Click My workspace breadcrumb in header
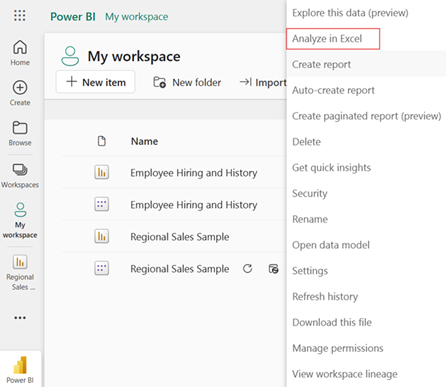Screen dimensions: 446x387 click(137, 17)
